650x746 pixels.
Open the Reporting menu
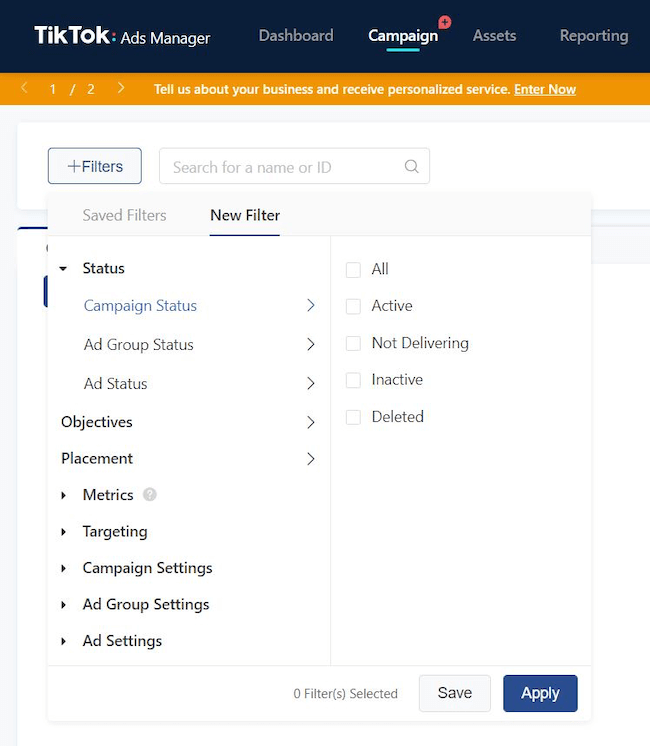coord(594,36)
